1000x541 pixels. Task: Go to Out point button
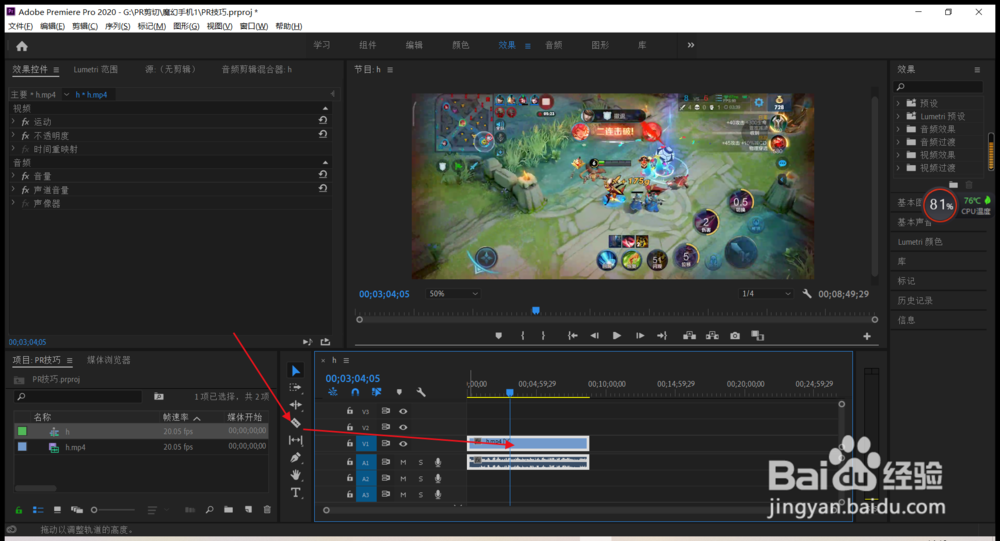point(662,336)
